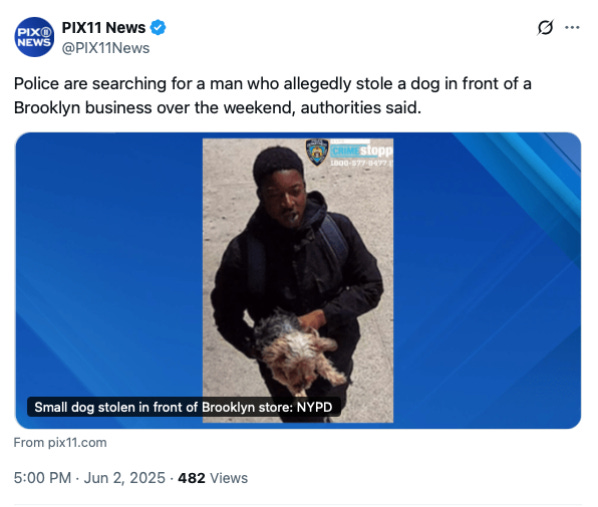The height and width of the screenshot is (507, 598).
Task: Open the three-dot more options menu
Action: coord(572,27)
